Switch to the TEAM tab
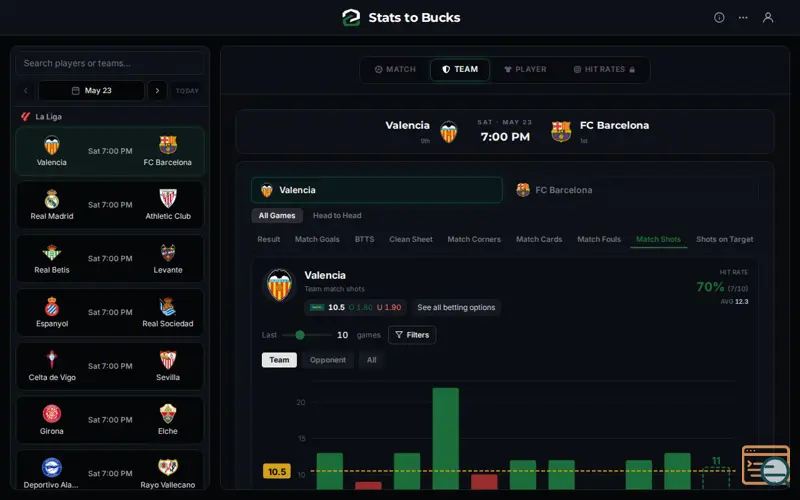Screen dimensions: 800x500 [460, 69]
